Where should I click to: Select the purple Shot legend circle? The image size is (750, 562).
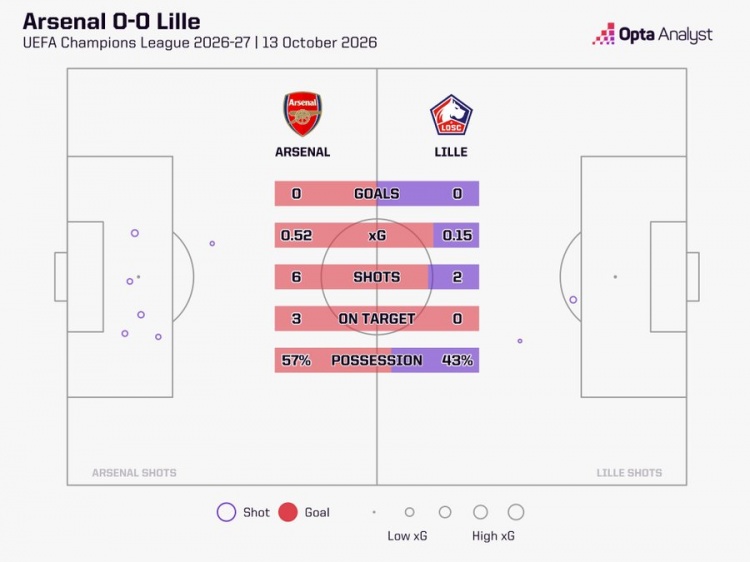point(226,512)
